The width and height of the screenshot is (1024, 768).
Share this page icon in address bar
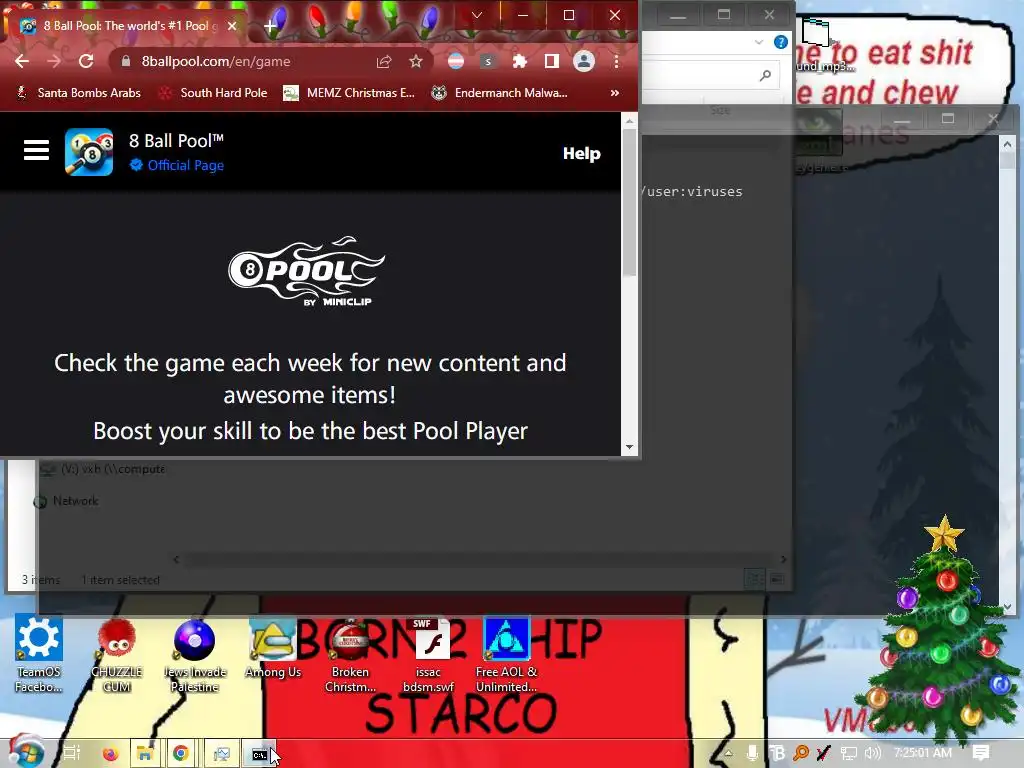(x=384, y=61)
